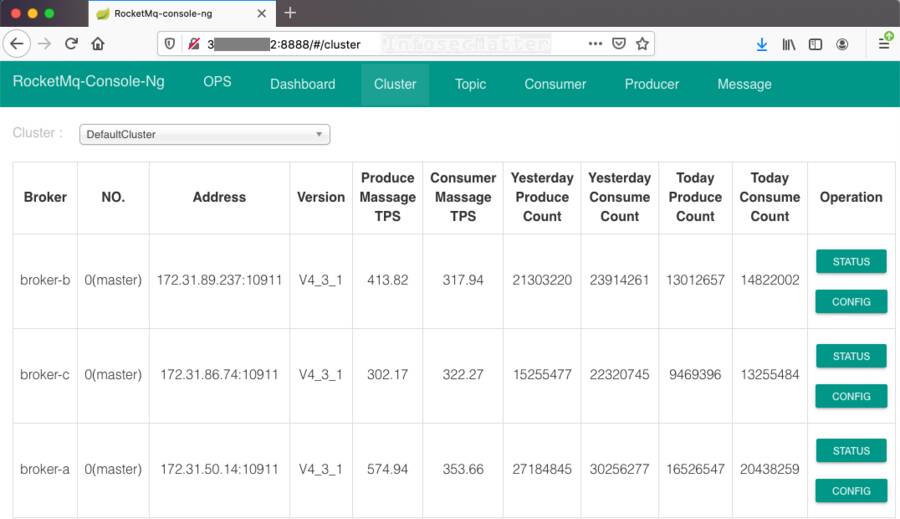Click the shield tracking protection icon

click(x=170, y=44)
